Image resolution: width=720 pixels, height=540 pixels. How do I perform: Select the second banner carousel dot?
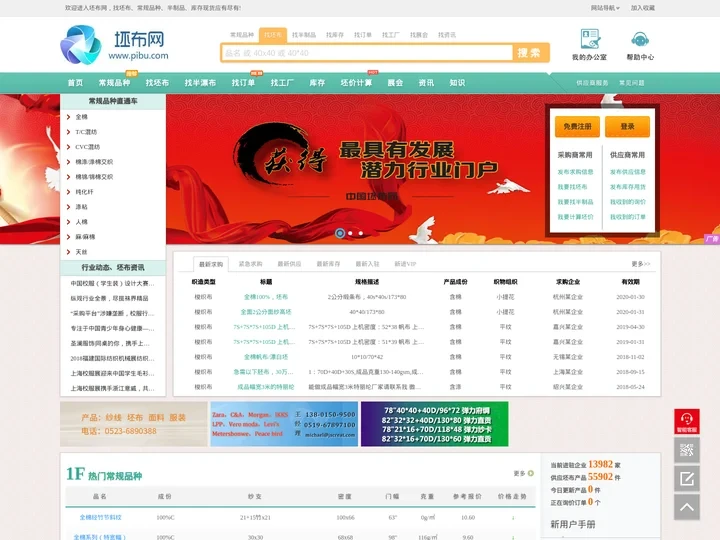350,233
